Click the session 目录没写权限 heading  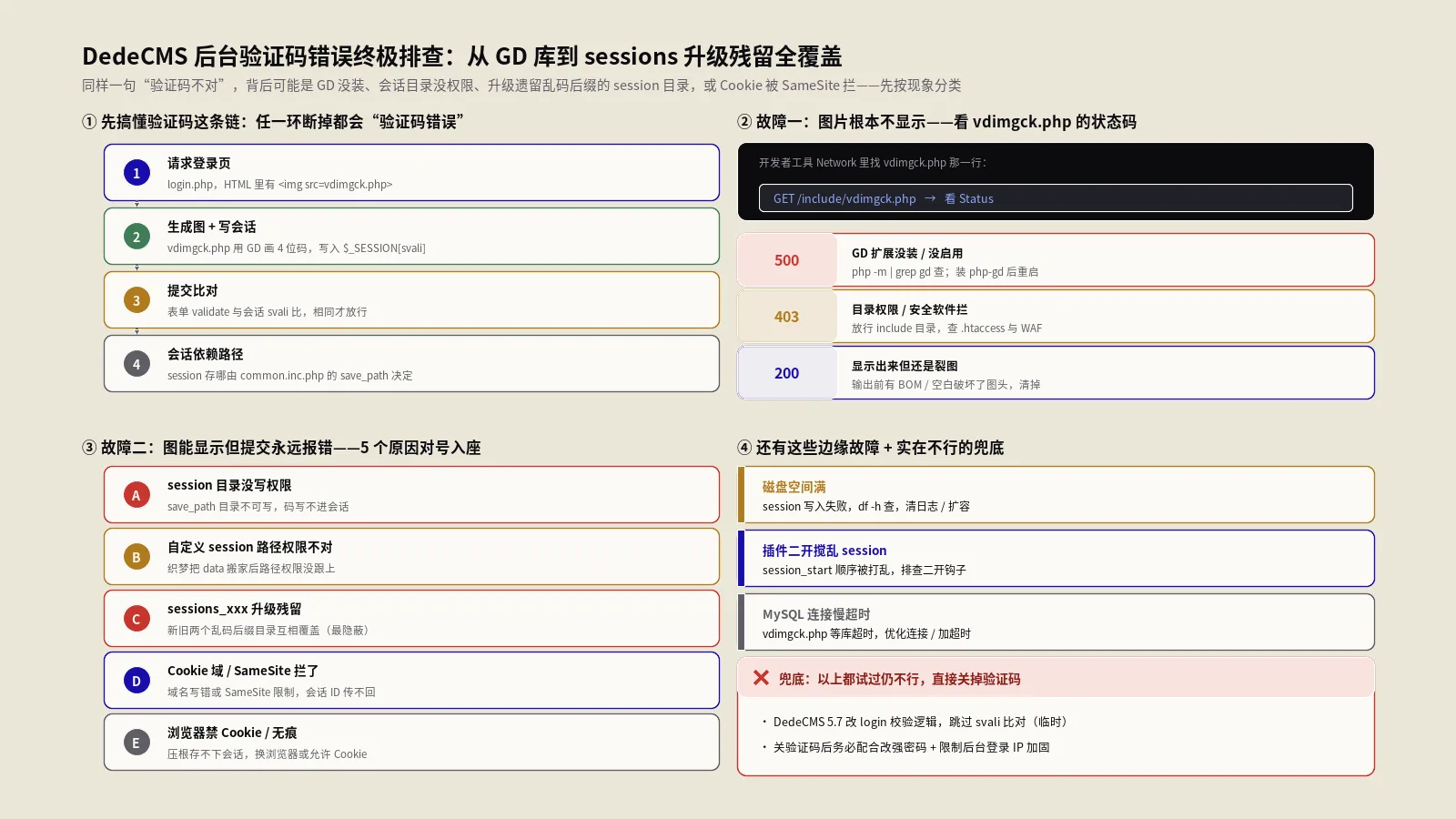coord(229,485)
